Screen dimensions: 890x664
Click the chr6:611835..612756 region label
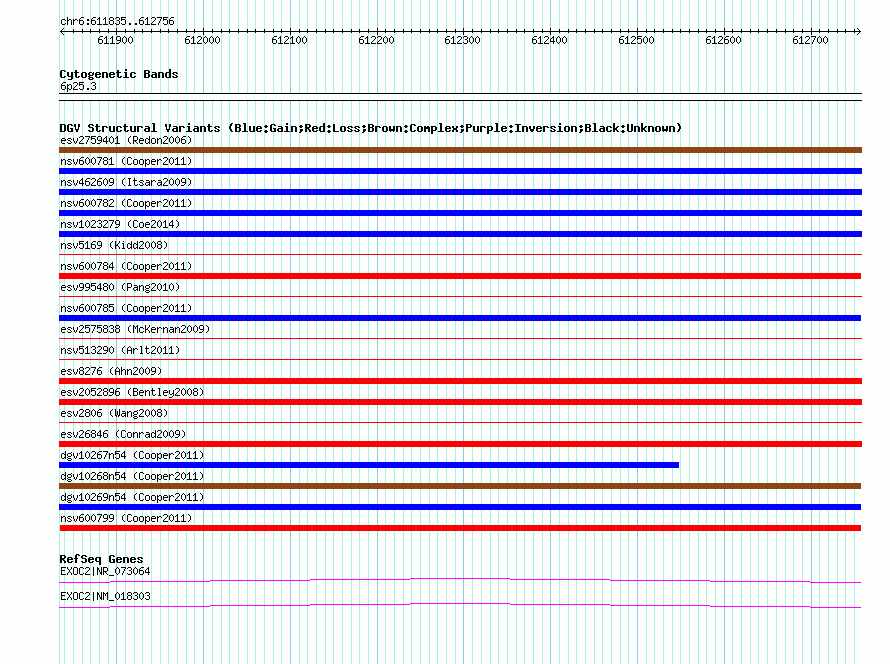tap(117, 22)
